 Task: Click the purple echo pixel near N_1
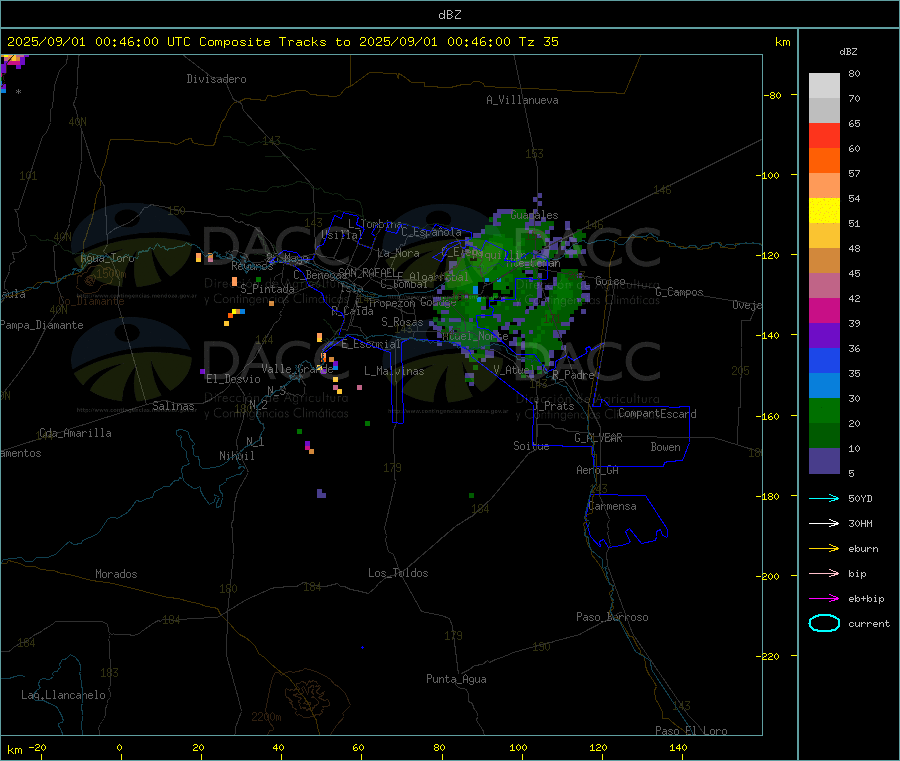tap(308, 445)
